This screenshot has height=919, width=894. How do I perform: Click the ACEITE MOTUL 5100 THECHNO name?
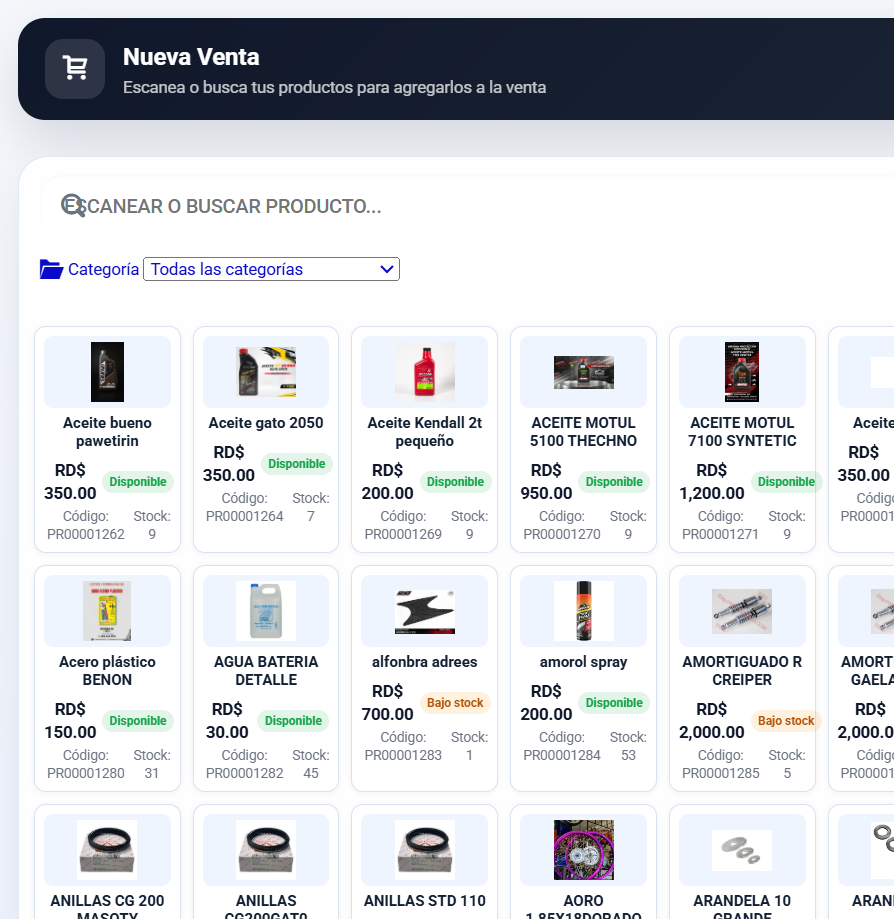(584, 431)
